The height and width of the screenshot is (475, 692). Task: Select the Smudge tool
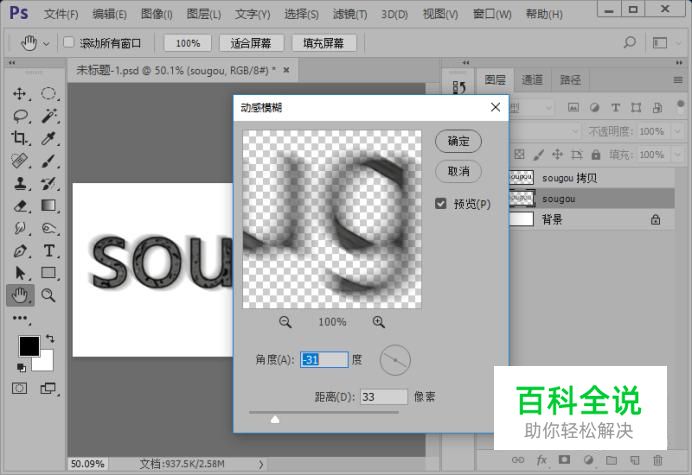point(20,228)
